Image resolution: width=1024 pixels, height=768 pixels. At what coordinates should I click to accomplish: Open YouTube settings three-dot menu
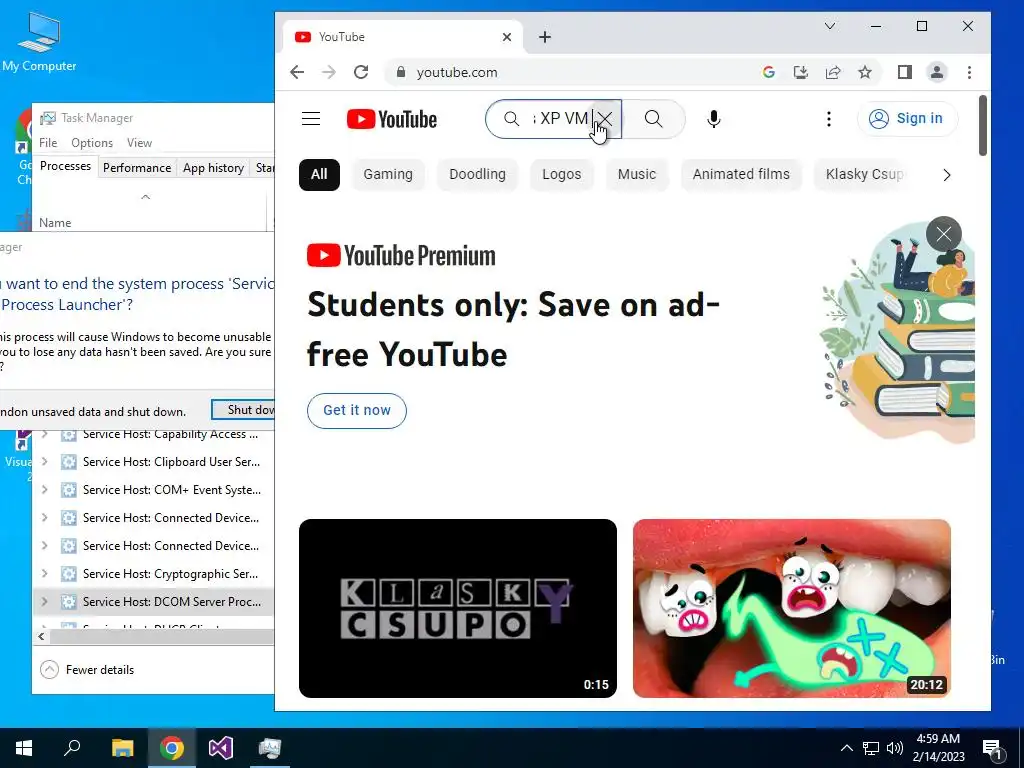829,119
